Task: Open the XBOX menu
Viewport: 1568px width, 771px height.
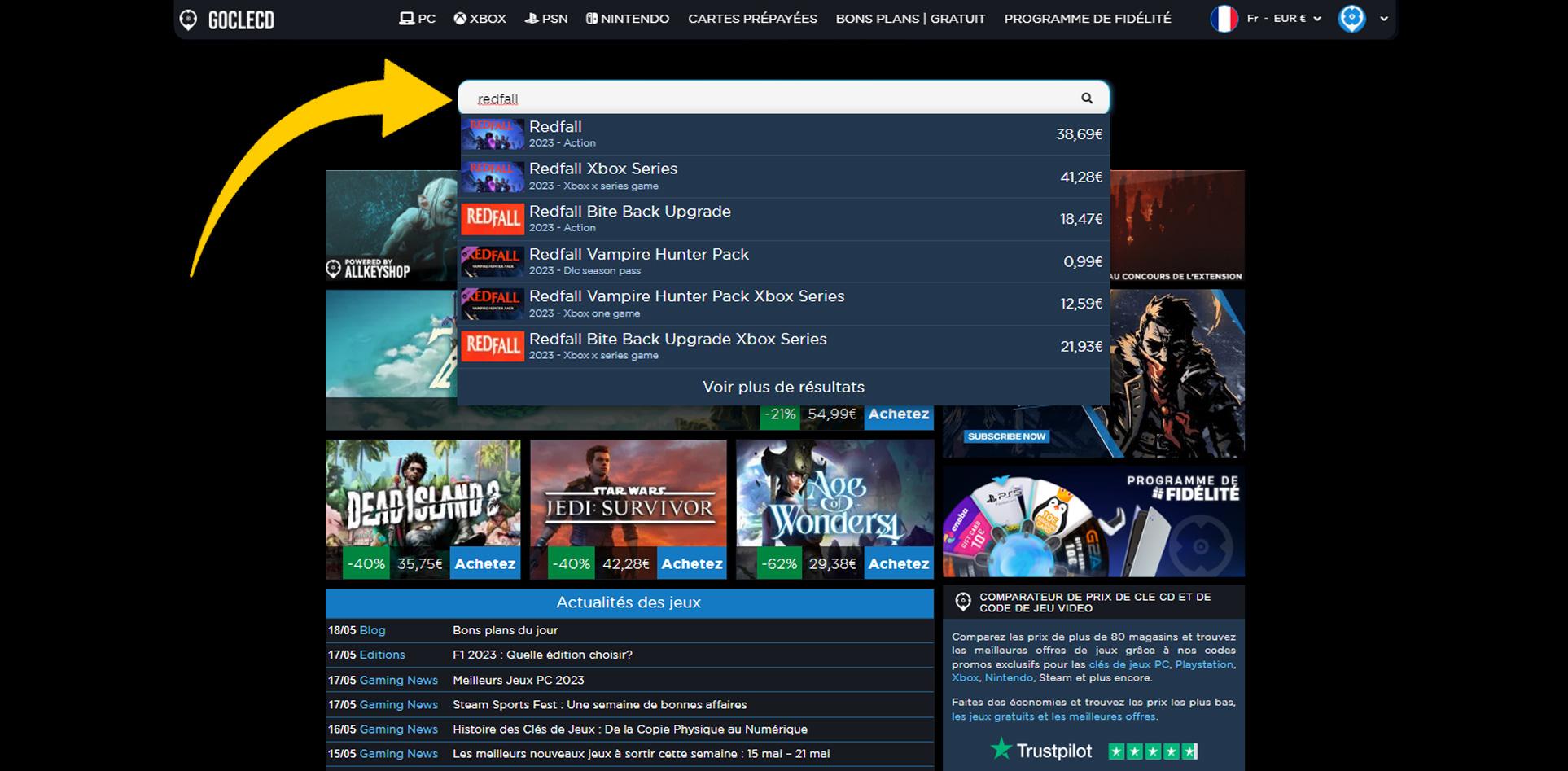Action: (480, 19)
